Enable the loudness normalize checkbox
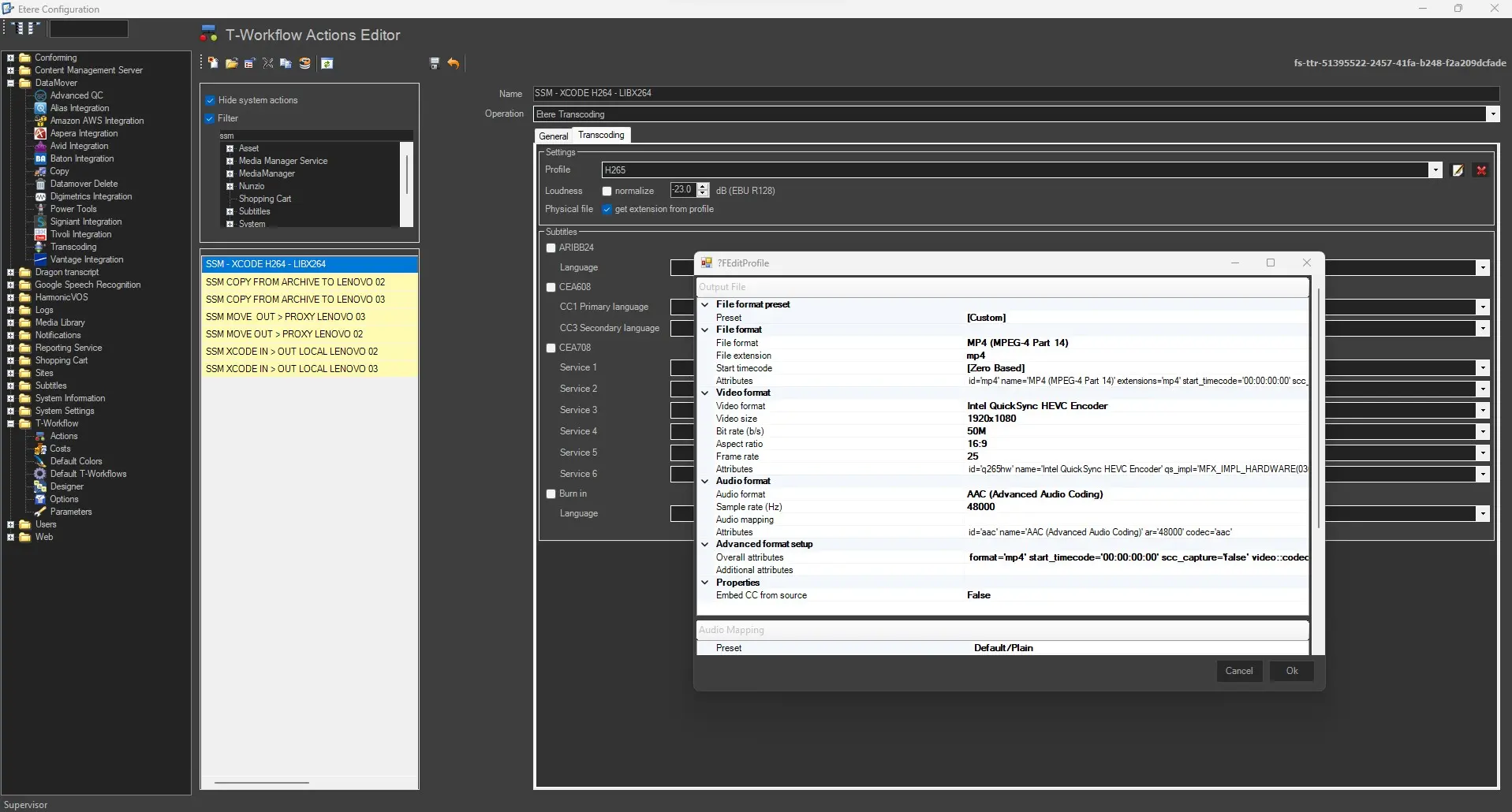 click(x=607, y=191)
